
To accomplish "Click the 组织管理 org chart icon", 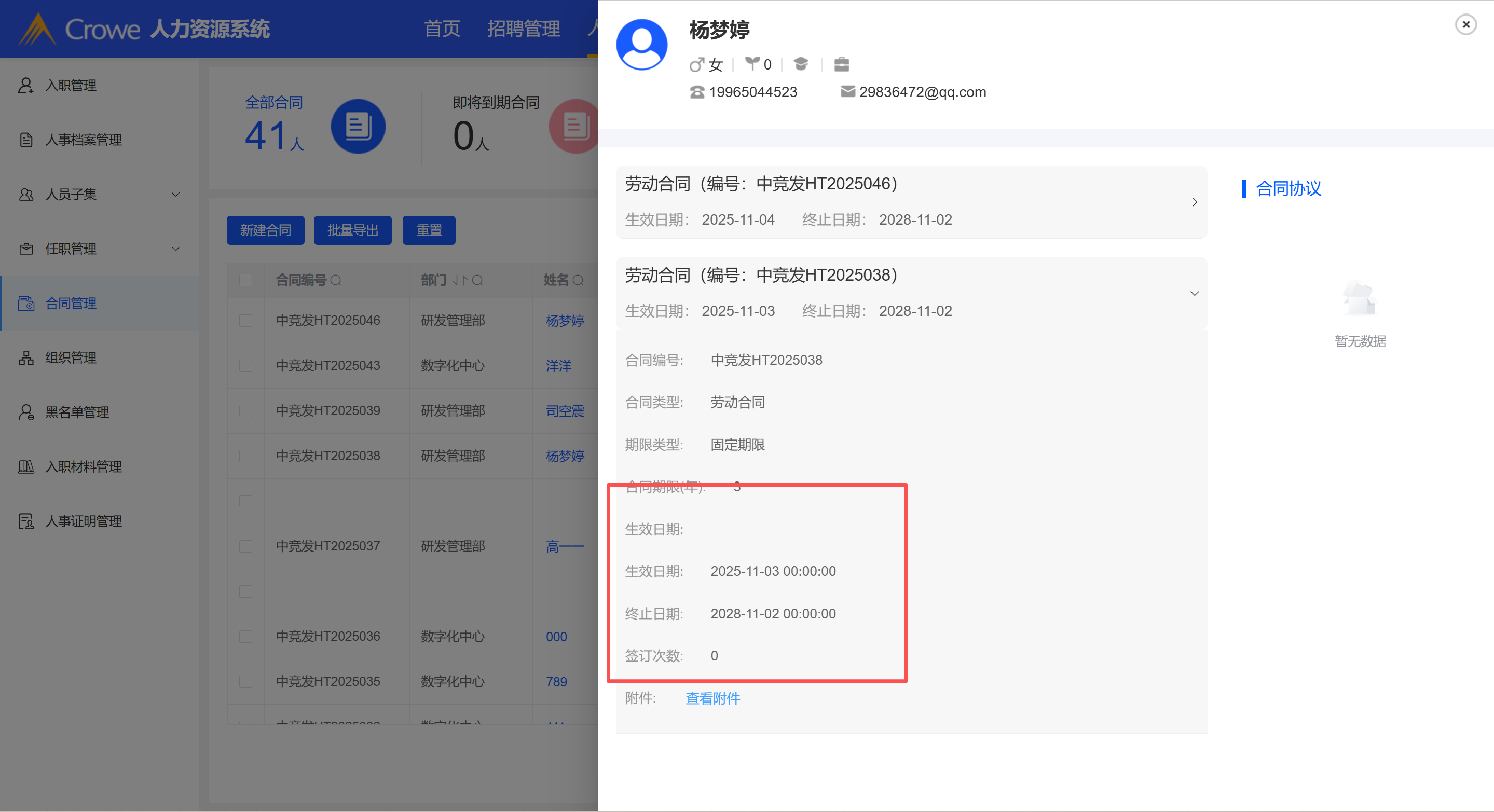I will point(25,358).
